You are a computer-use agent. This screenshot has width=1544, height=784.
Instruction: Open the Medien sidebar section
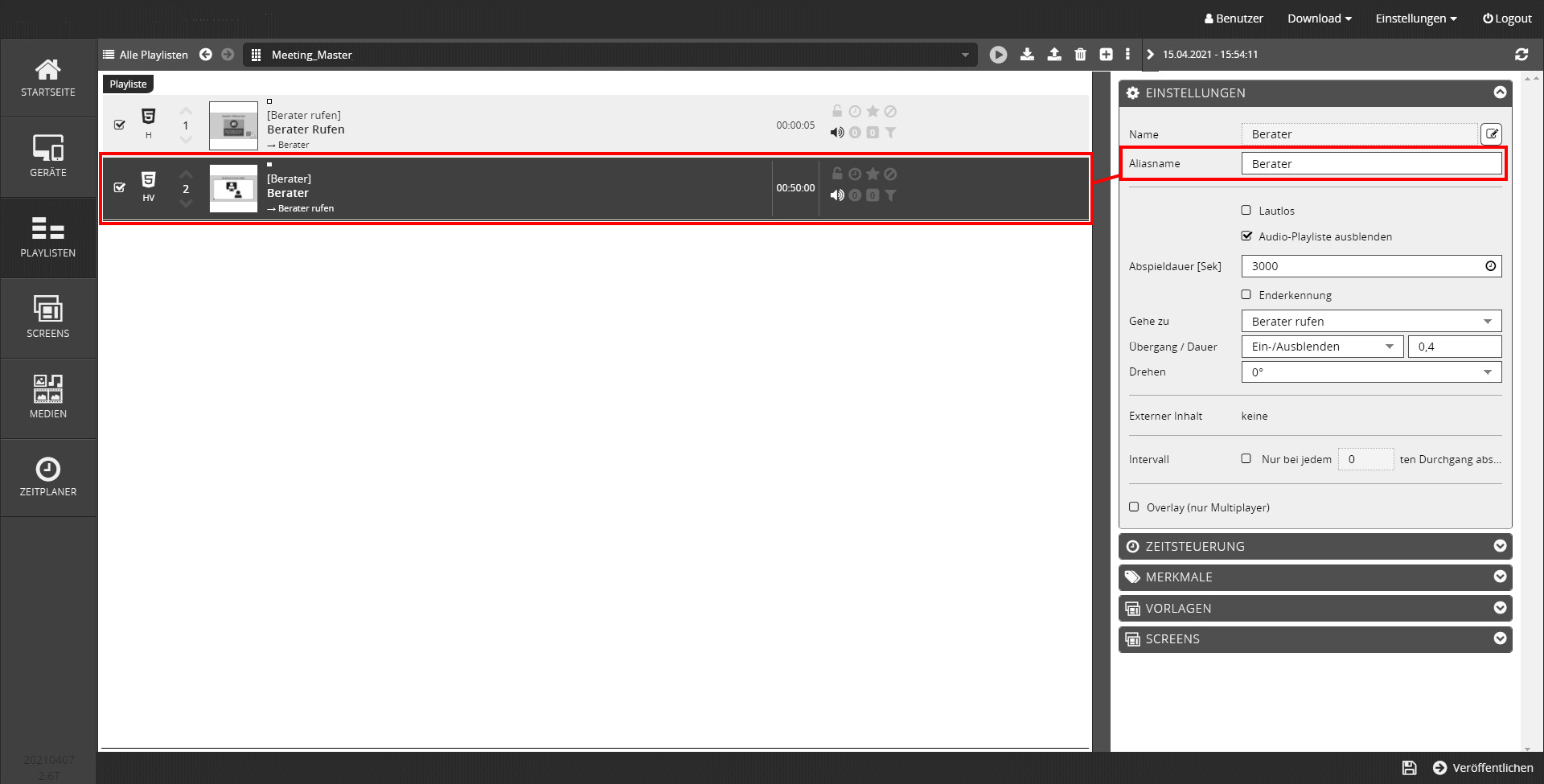pyautogui.click(x=48, y=397)
